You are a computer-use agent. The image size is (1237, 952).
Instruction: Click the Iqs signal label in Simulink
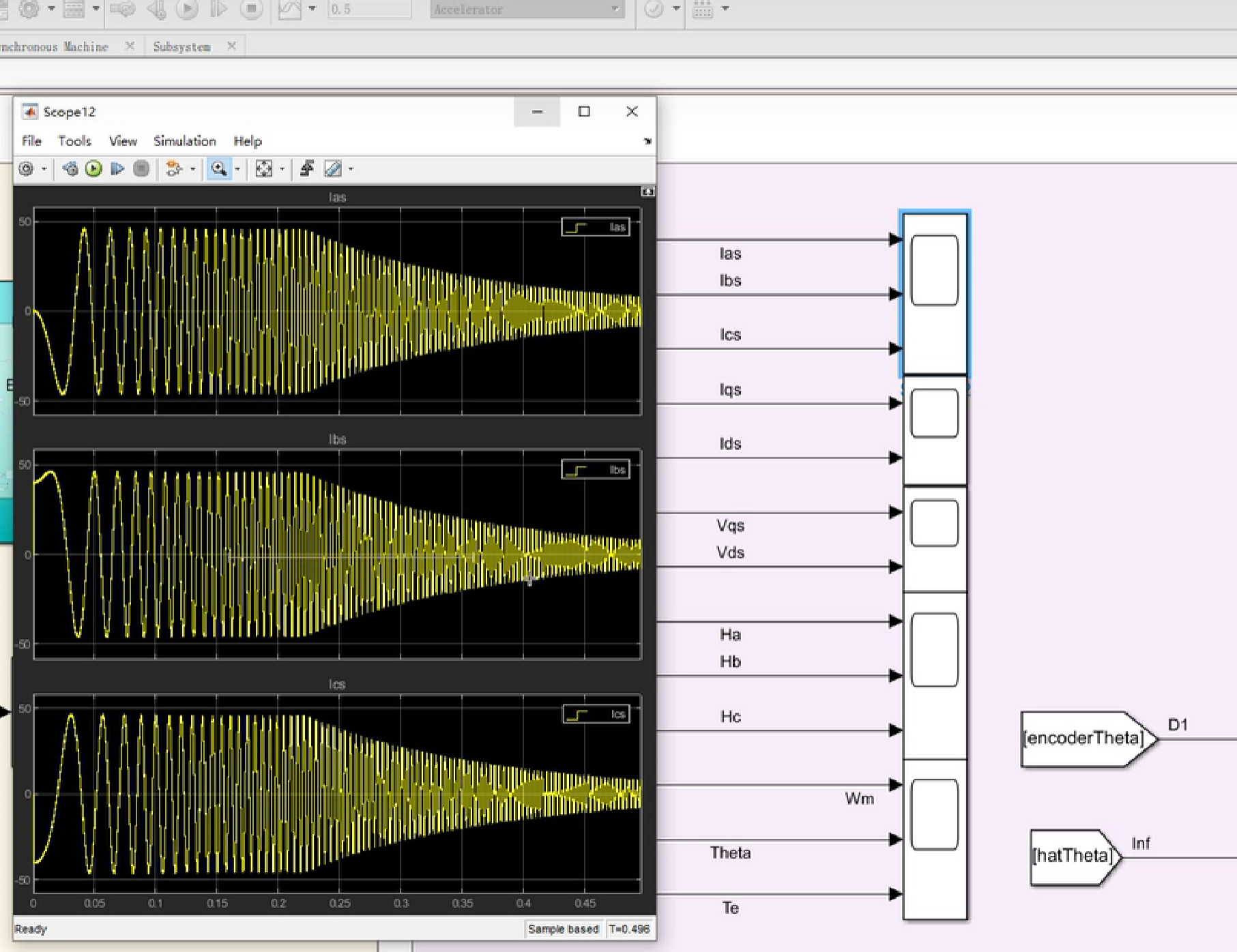730,389
